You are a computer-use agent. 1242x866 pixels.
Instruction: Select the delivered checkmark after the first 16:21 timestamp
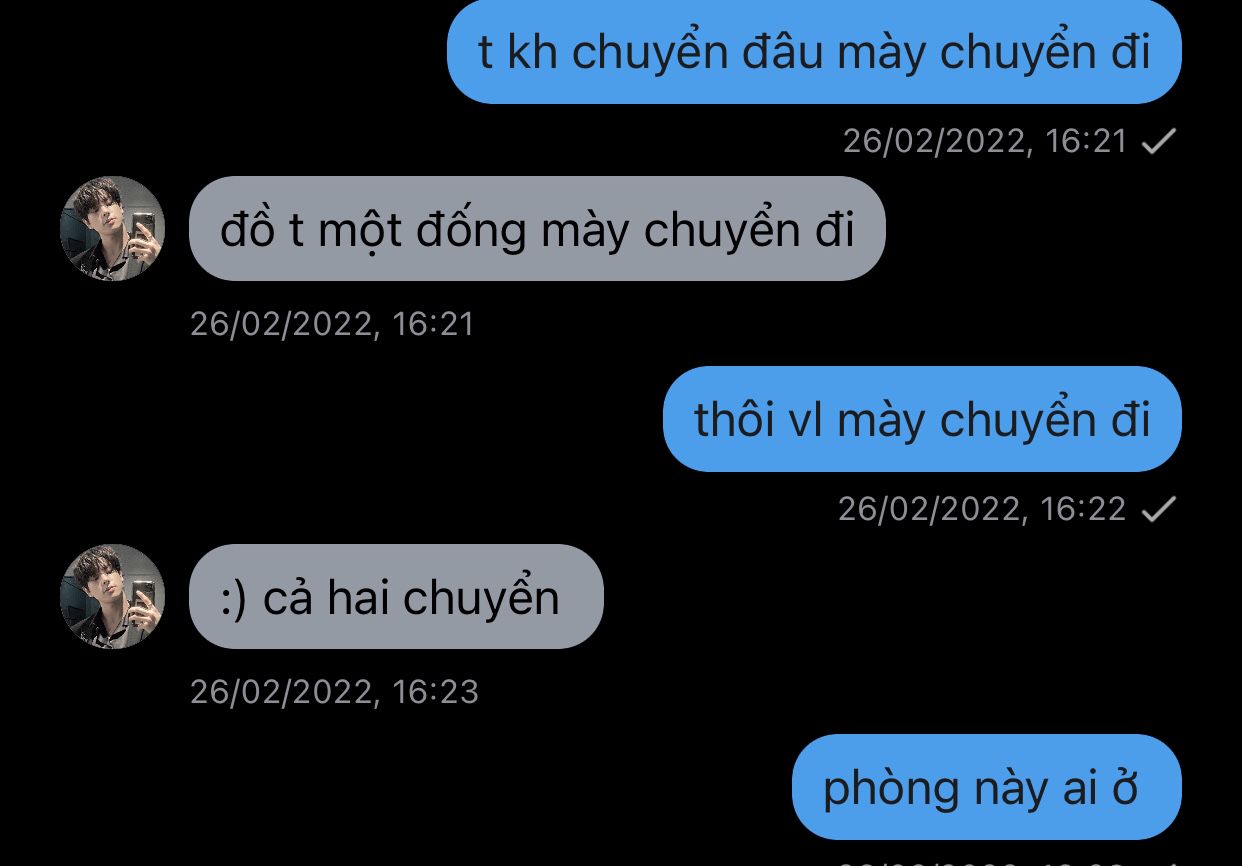click(x=1158, y=141)
